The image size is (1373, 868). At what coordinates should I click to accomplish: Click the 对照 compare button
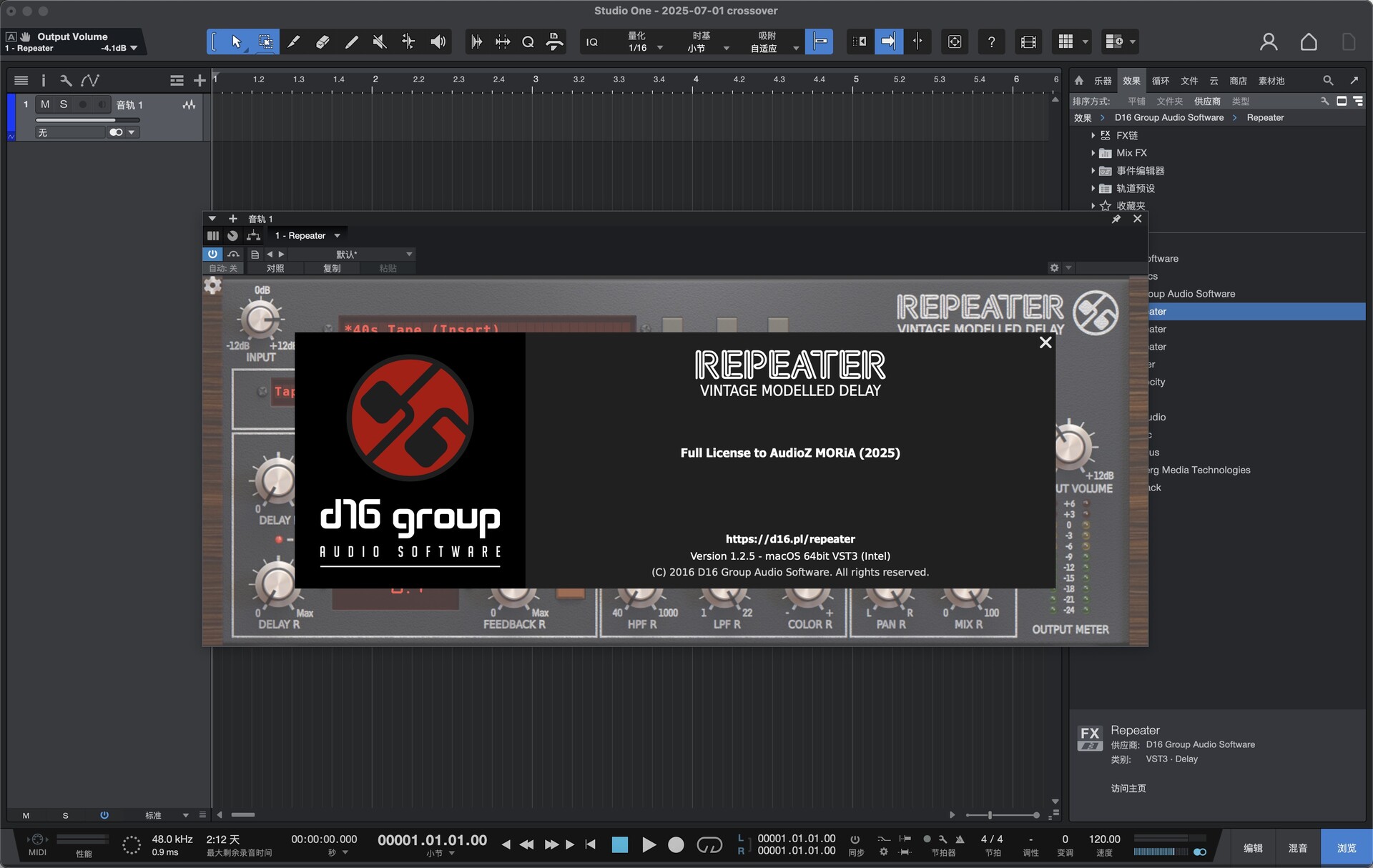click(x=275, y=268)
